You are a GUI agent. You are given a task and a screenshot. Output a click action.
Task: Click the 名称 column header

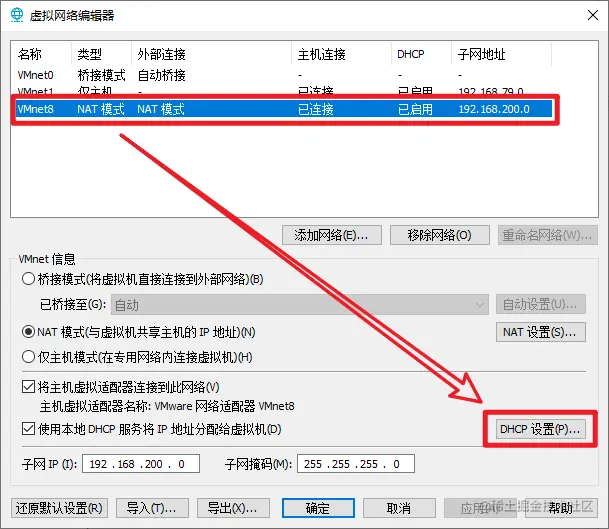[x=42, y=54]
